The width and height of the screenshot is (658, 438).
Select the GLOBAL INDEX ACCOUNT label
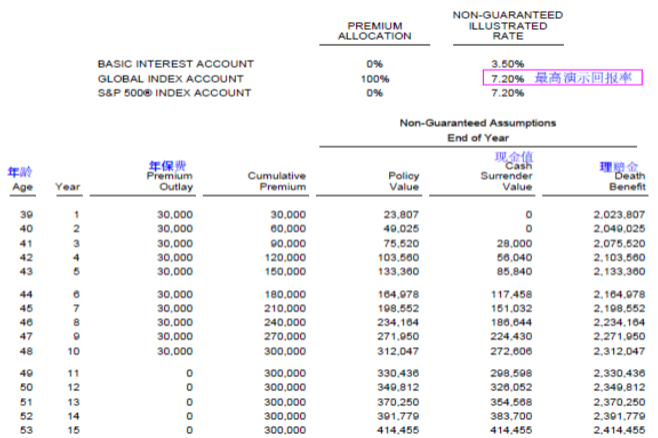point(170,79)
